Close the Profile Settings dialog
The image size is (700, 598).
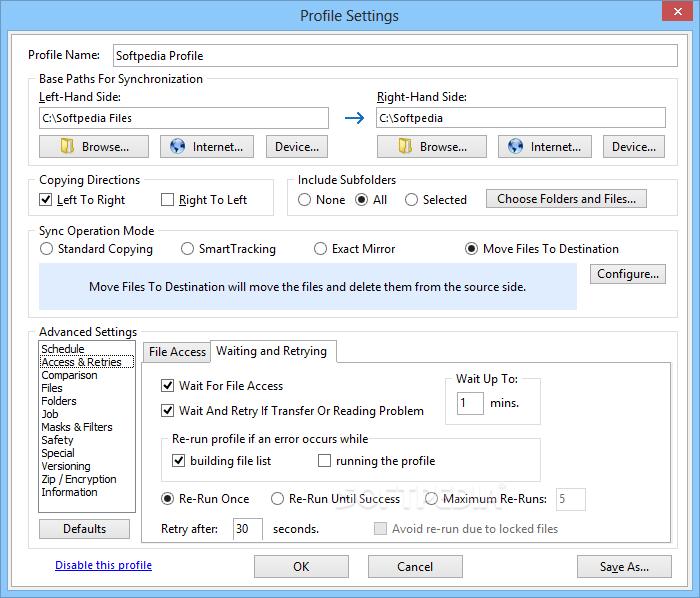[x=677, y=11]
